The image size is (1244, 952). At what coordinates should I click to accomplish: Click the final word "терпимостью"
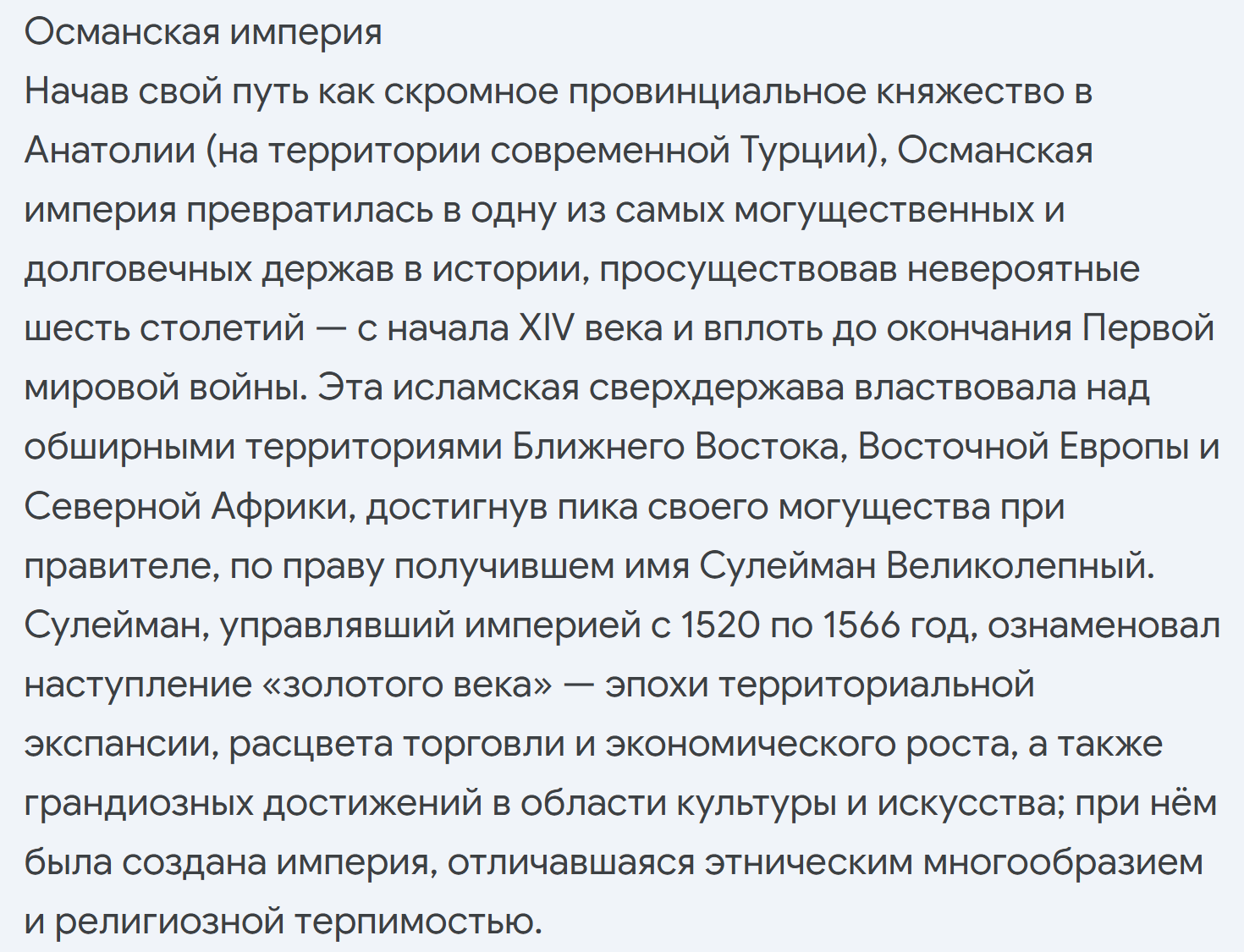(x=416, y=921)
